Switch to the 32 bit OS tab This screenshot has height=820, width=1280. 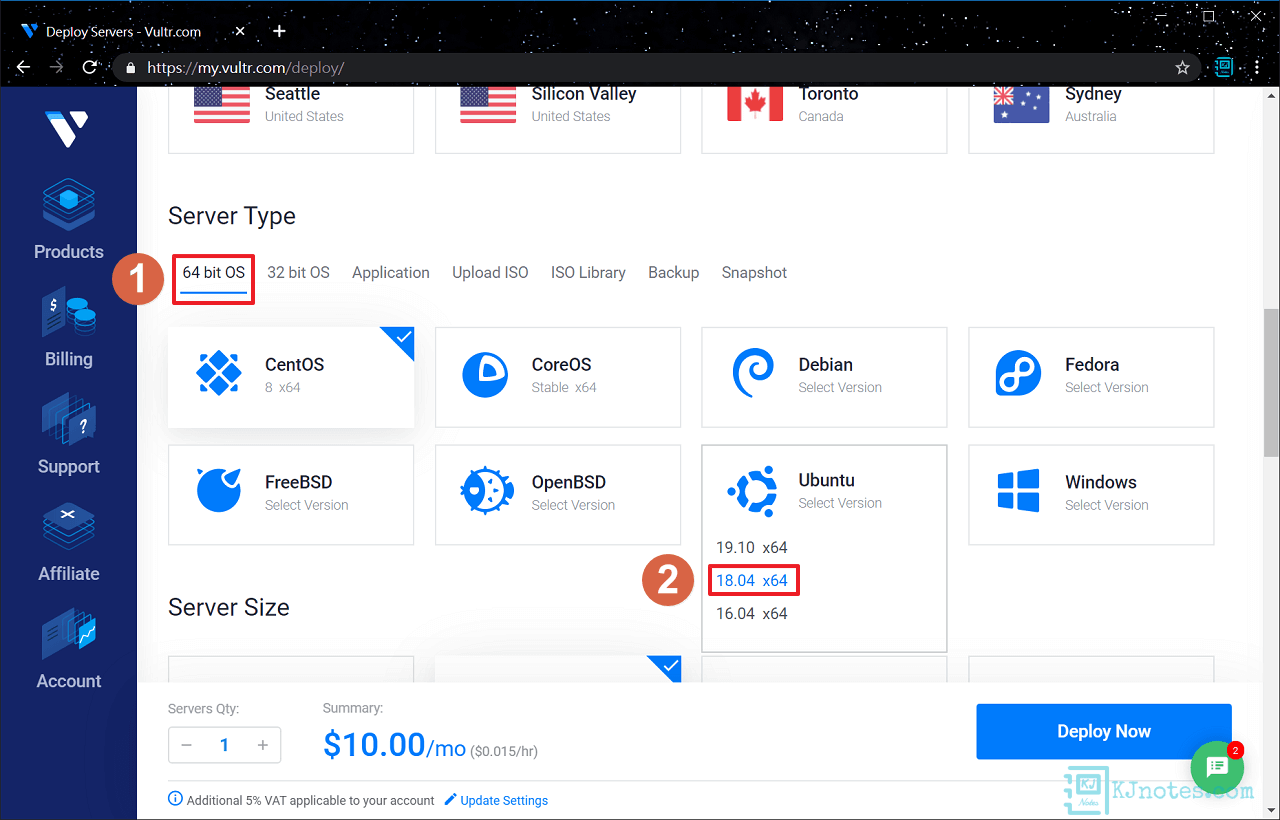[298, 272]
